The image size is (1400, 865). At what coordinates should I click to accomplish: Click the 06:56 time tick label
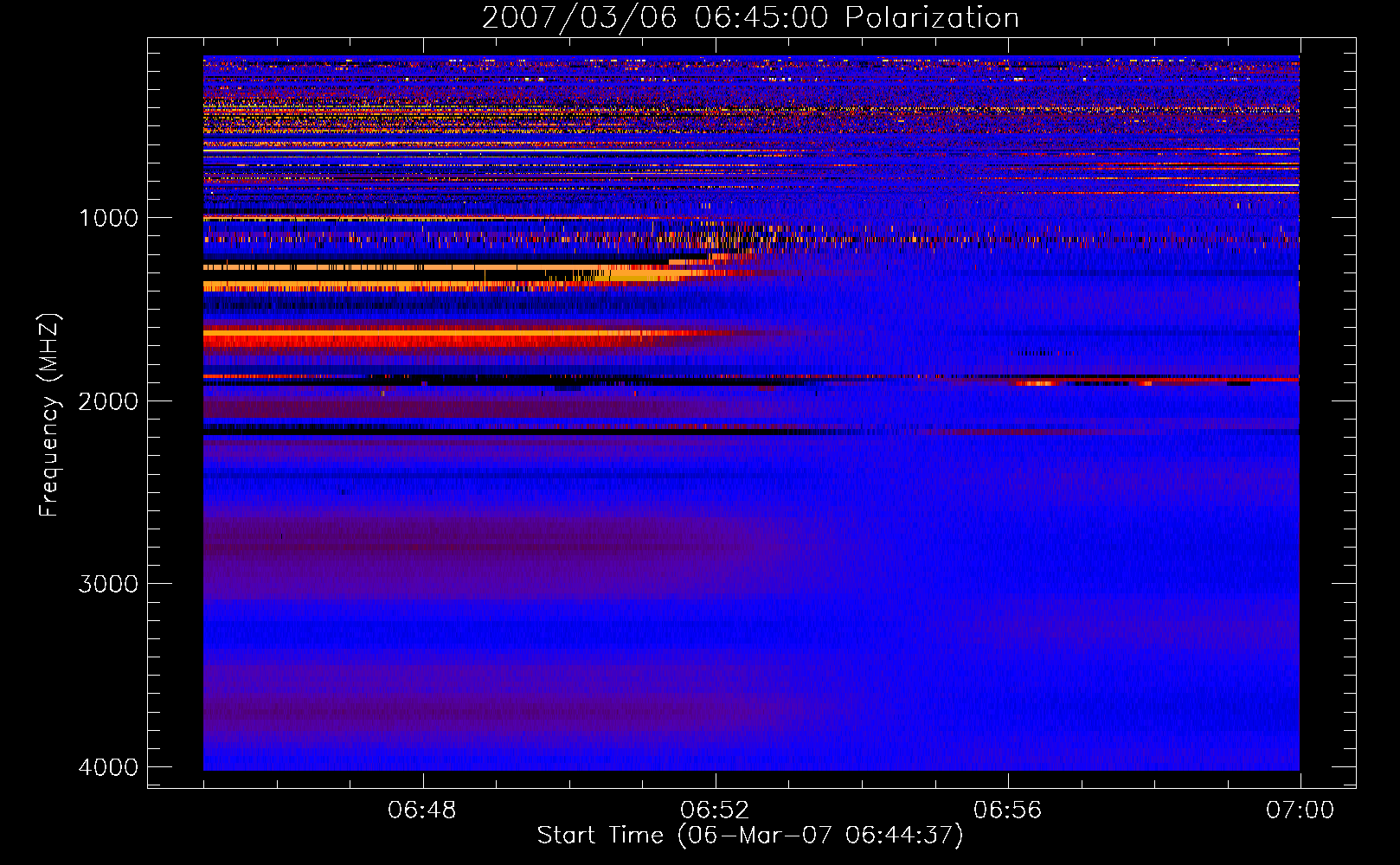[x=1007, y=811]
